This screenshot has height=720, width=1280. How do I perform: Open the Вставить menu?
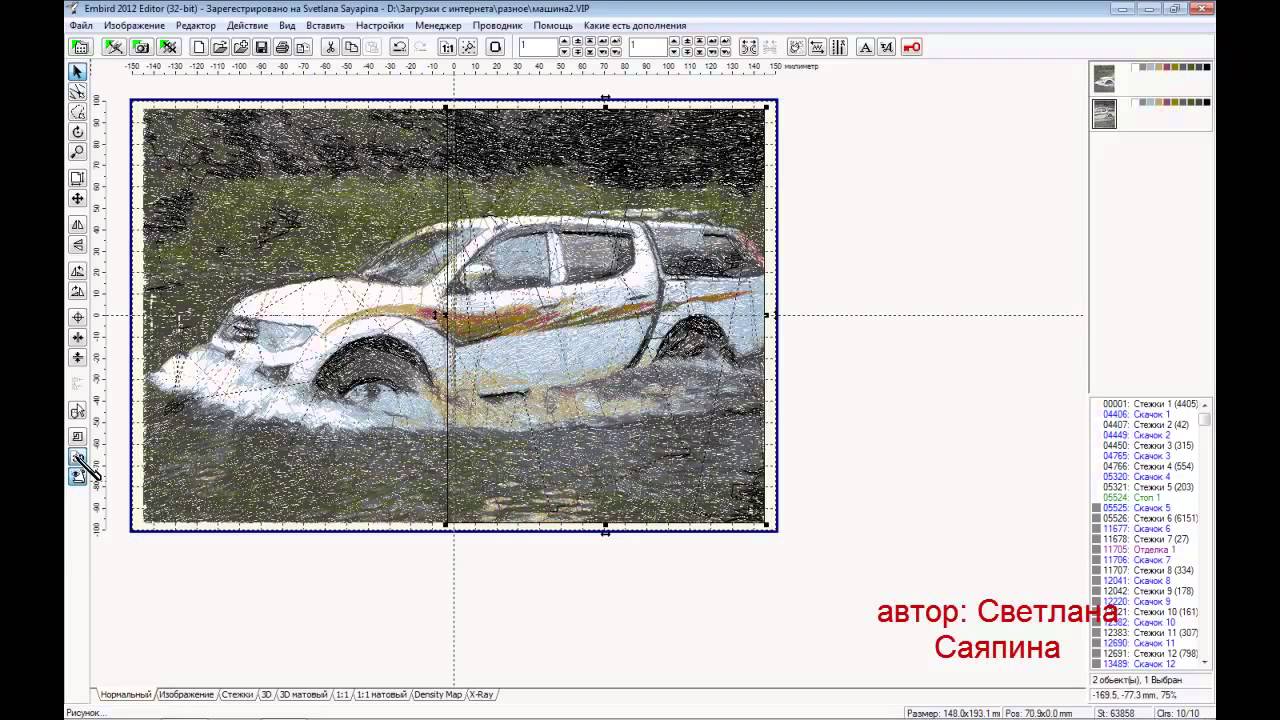(326, 25)
